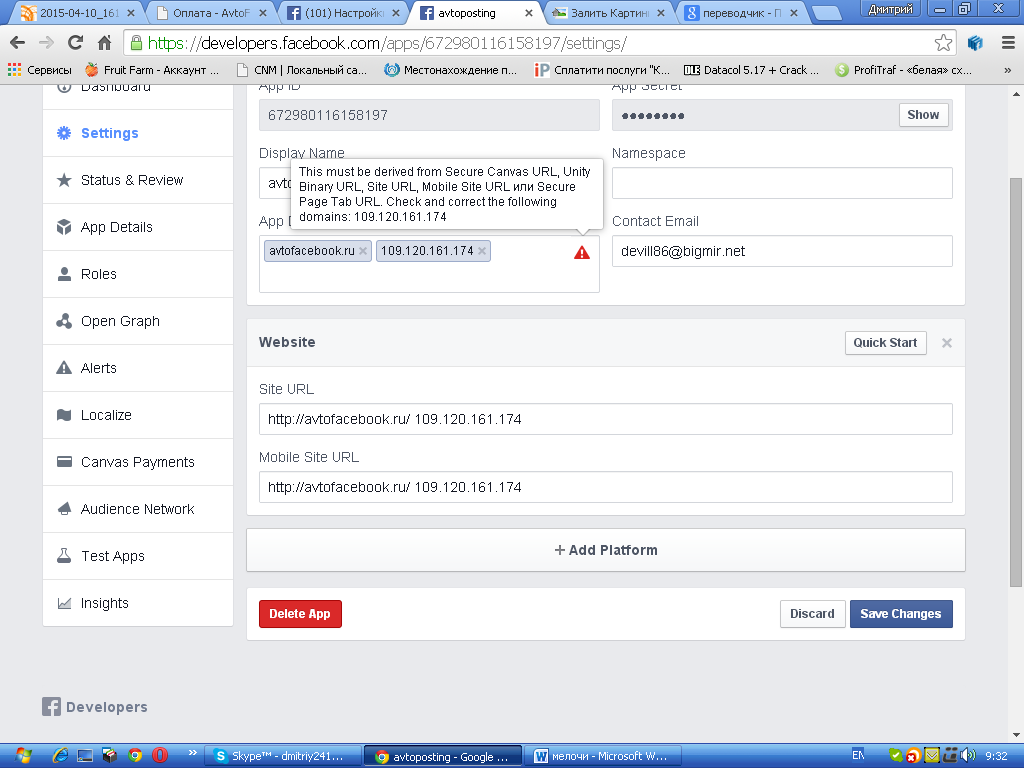Viewport: 1024px width, 768px height.
Task: Launch Opera from quick launch
Action: click(x=160, y=756)
